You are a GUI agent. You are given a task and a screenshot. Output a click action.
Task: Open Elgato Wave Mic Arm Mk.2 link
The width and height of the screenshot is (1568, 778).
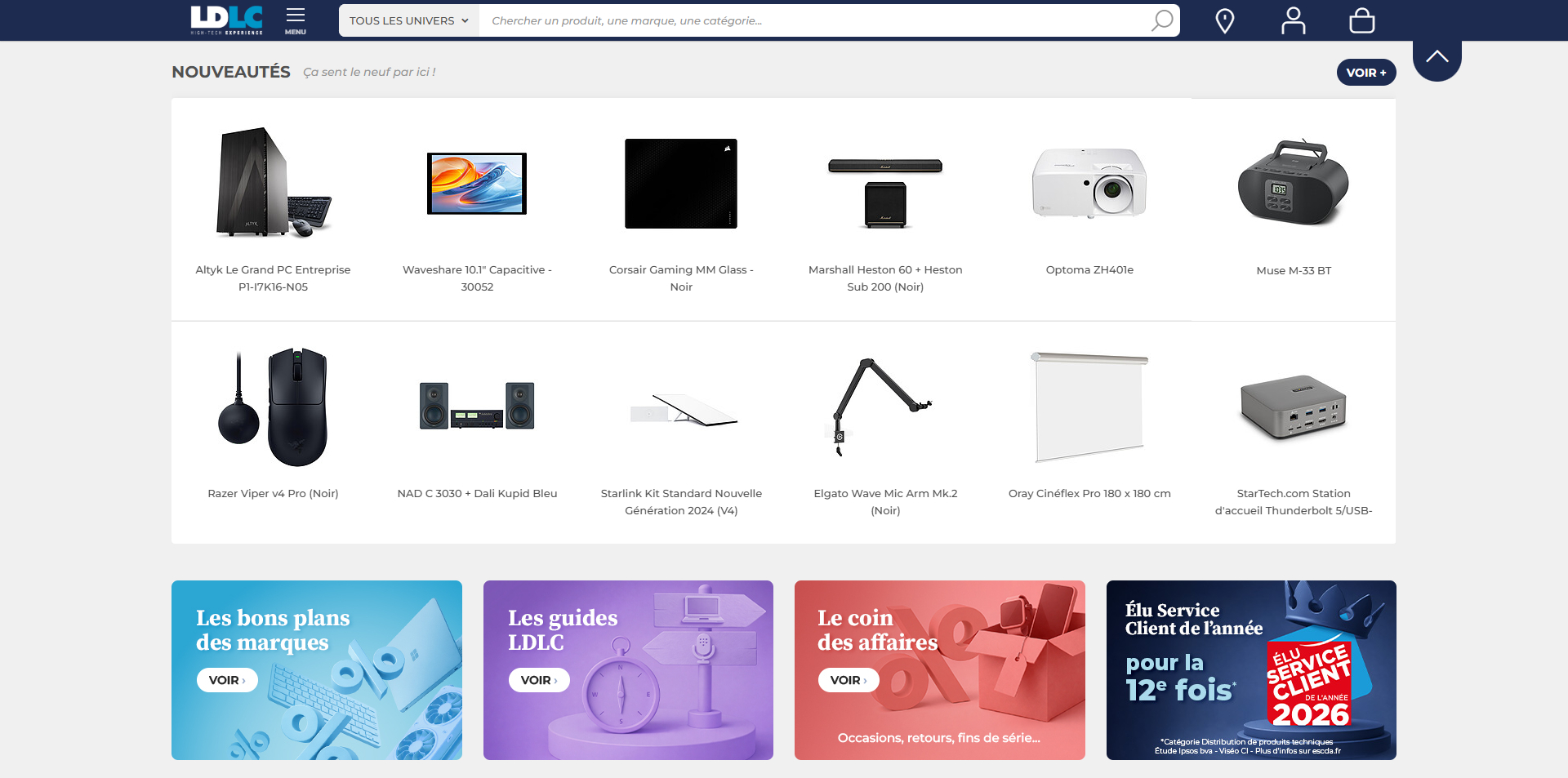(x=885, y=502)
